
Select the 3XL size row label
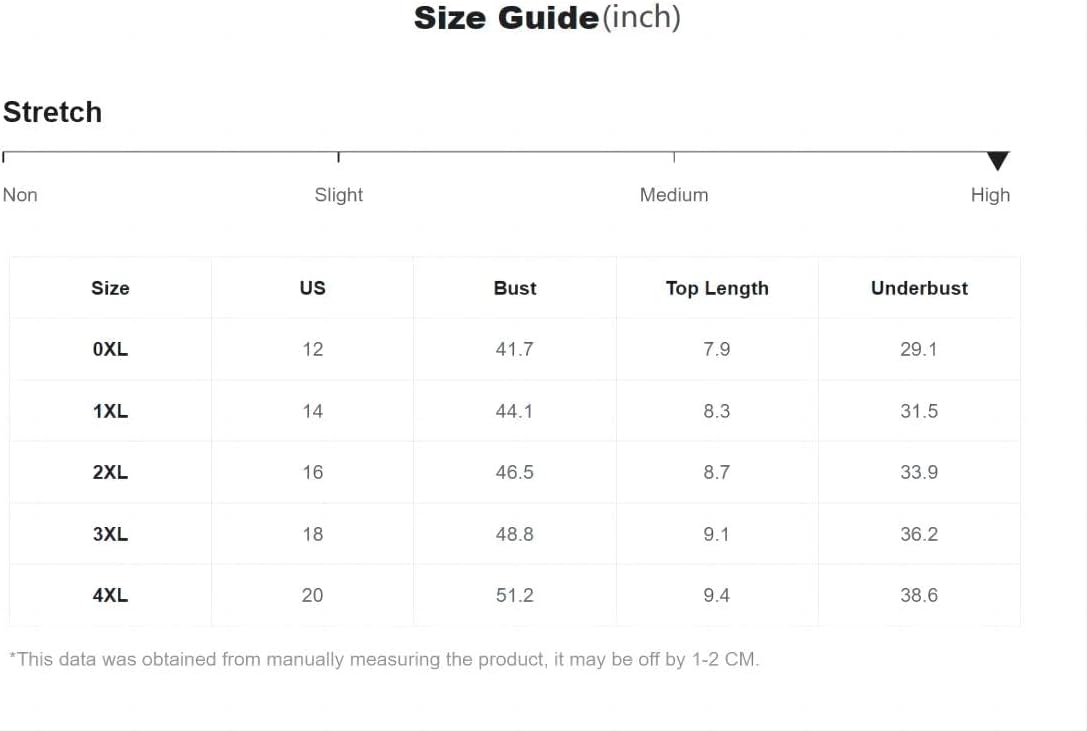click(x=110, y=534)
